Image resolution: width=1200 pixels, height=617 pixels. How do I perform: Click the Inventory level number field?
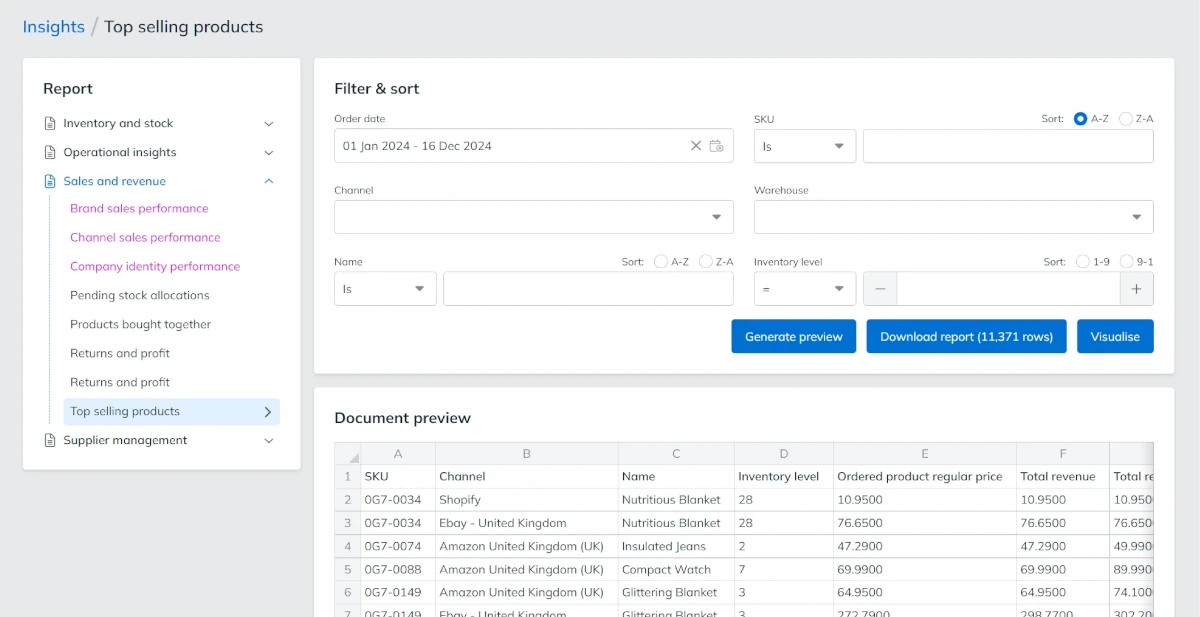click(x=1008, y=289)
